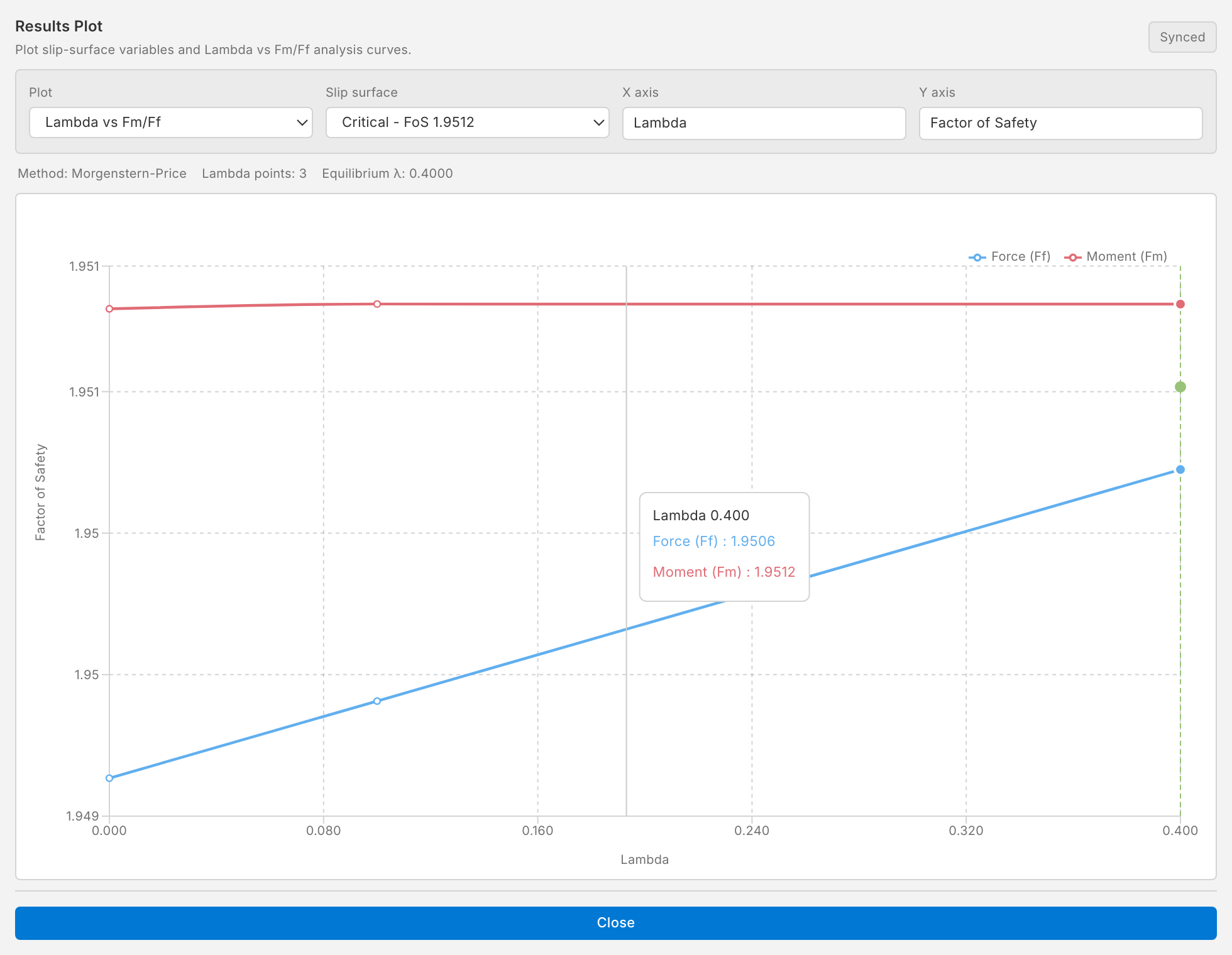Image resolution: width=1232 pixels, height=955 pixels.
Task: Open the Slip surface dropdown
Action: pyautogui.click(x=468, y=123)
